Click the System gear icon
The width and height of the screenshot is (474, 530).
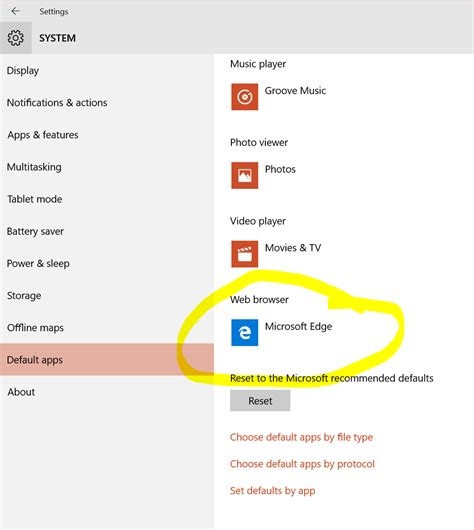coord(16,38)
